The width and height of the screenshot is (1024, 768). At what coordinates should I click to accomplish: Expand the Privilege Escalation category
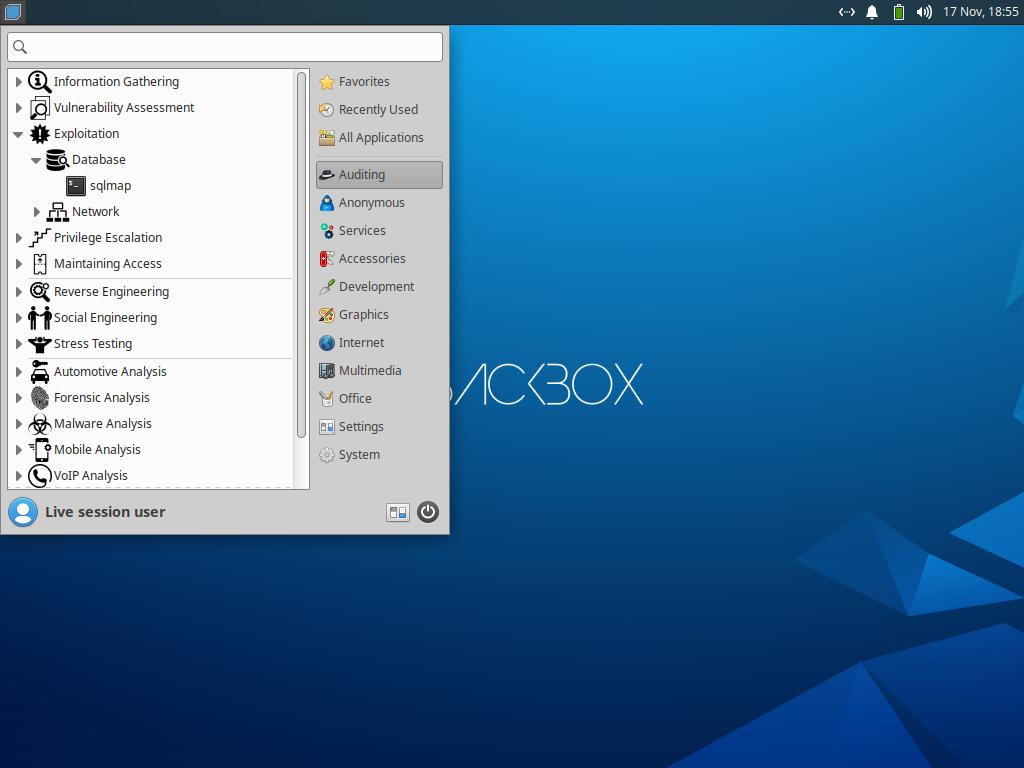(18, 238)
